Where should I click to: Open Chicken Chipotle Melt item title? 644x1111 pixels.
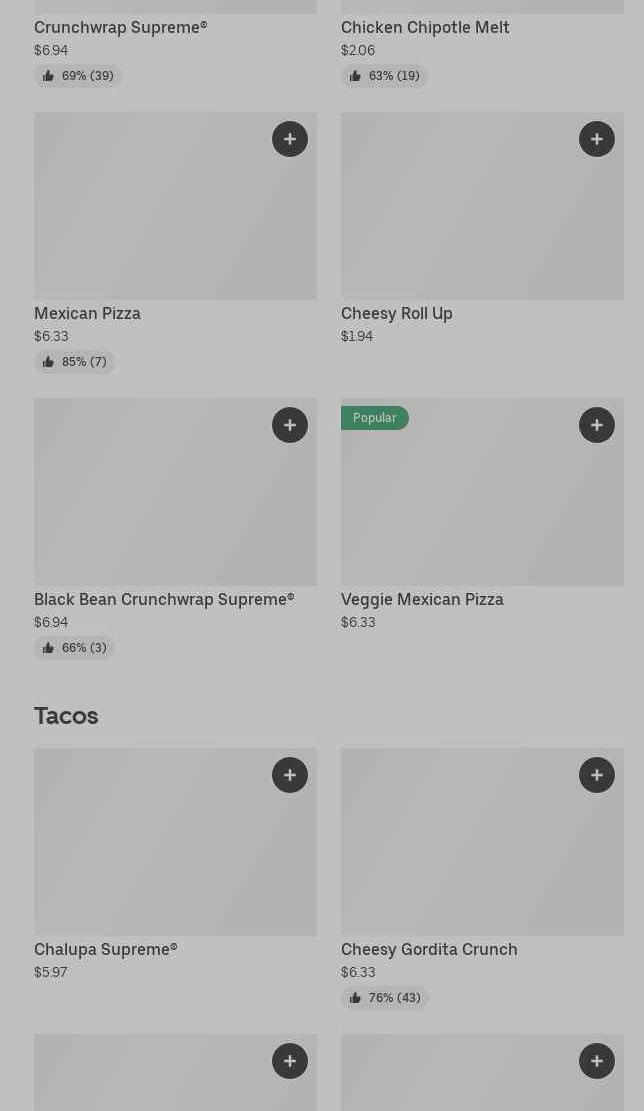tap(425, 27)
